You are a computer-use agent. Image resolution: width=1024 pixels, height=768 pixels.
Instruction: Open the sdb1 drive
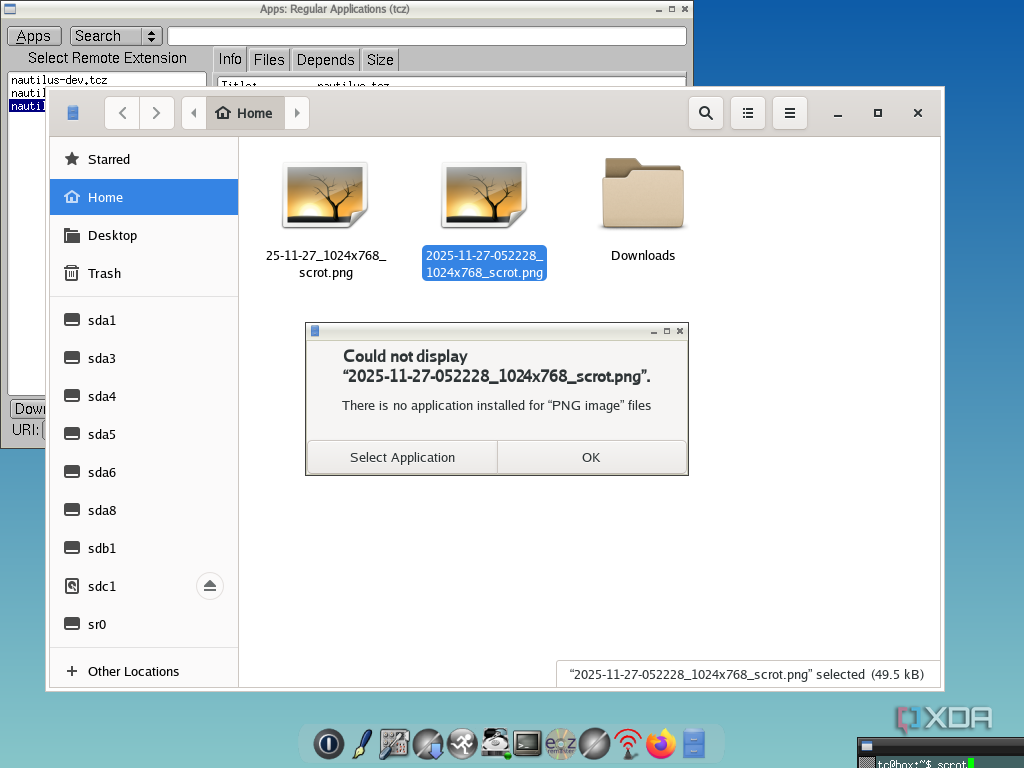pyautogui.click(x=144, y=548)
